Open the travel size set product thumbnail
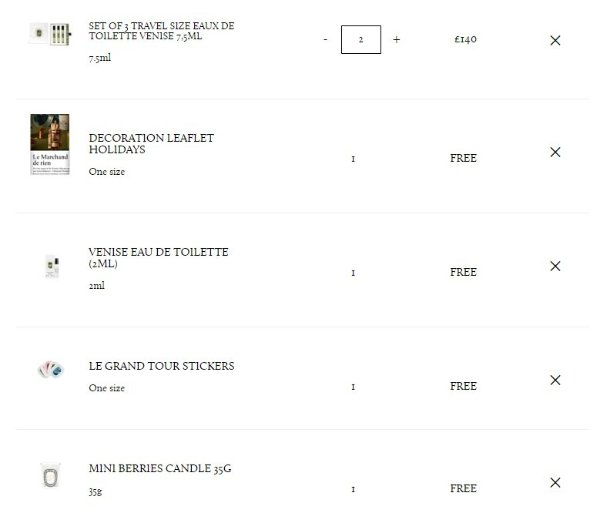 coord(49,33)
